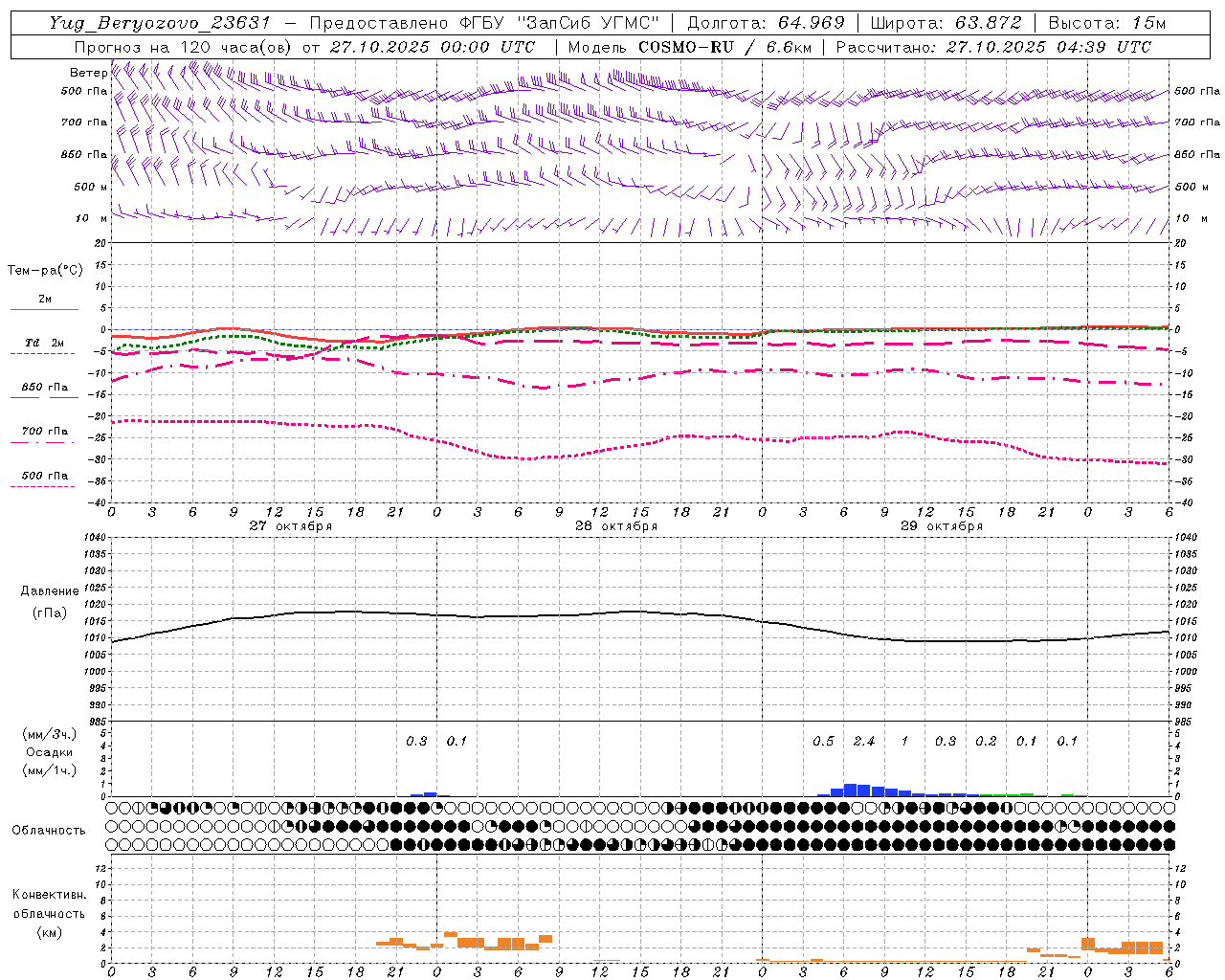Click the 2м line sample in temperature legend
The image size is (1225, 980).
pyautogui.click(x=44, y=309)
